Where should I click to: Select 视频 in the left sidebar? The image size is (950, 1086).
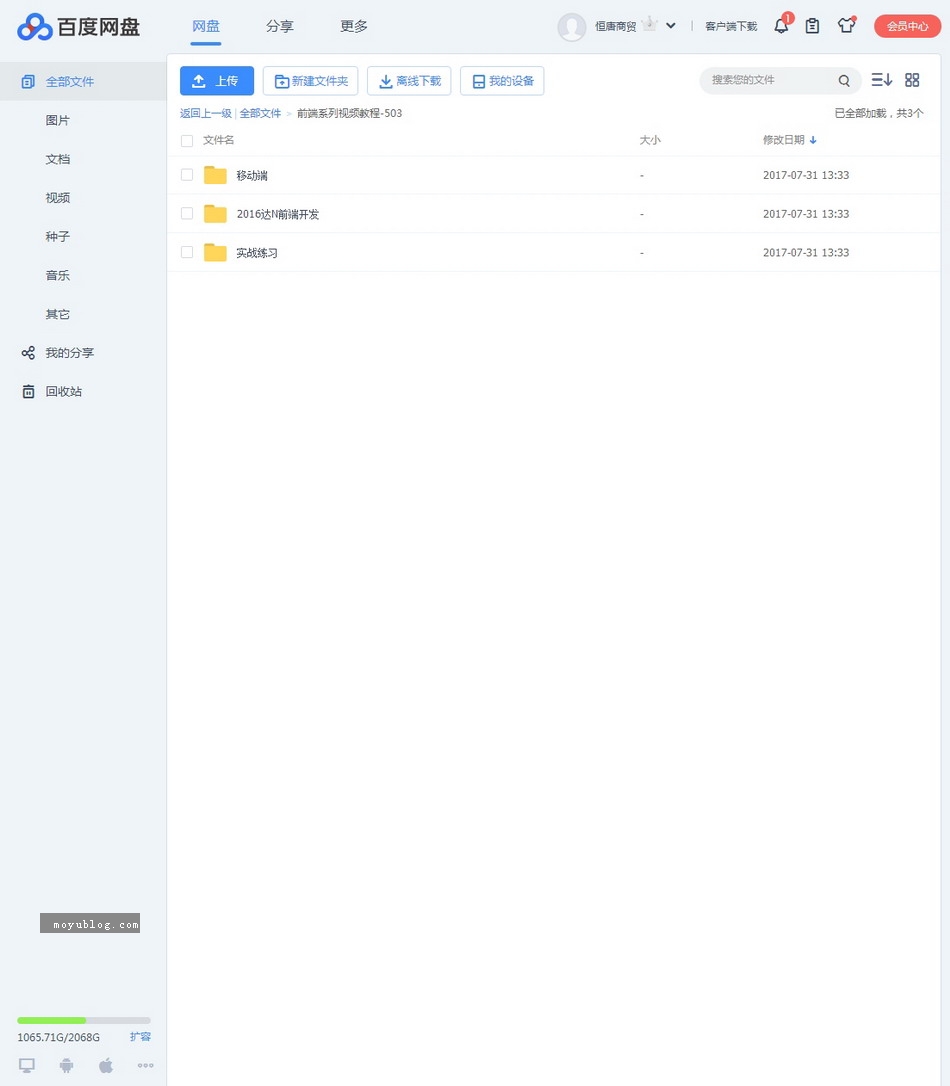(x=58, y=198)
